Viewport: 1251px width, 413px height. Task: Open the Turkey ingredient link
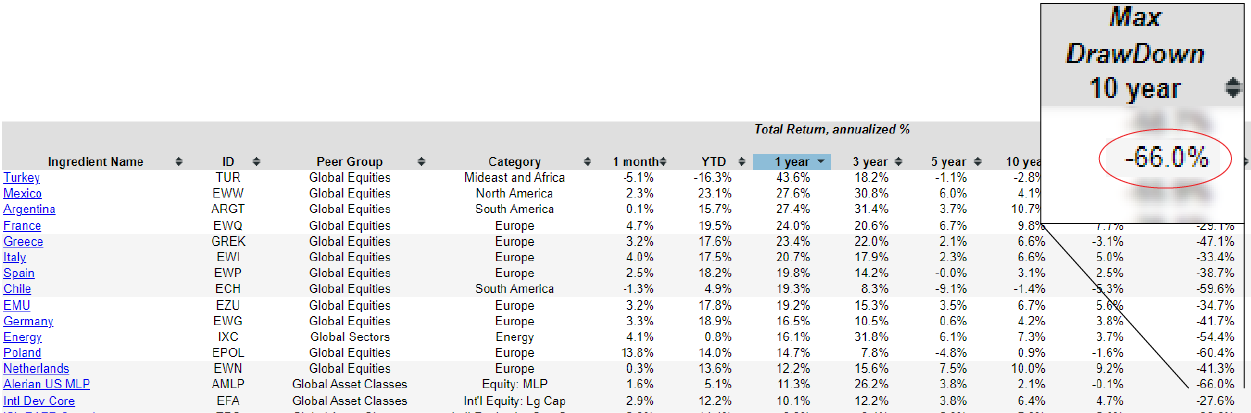point(22,177)
